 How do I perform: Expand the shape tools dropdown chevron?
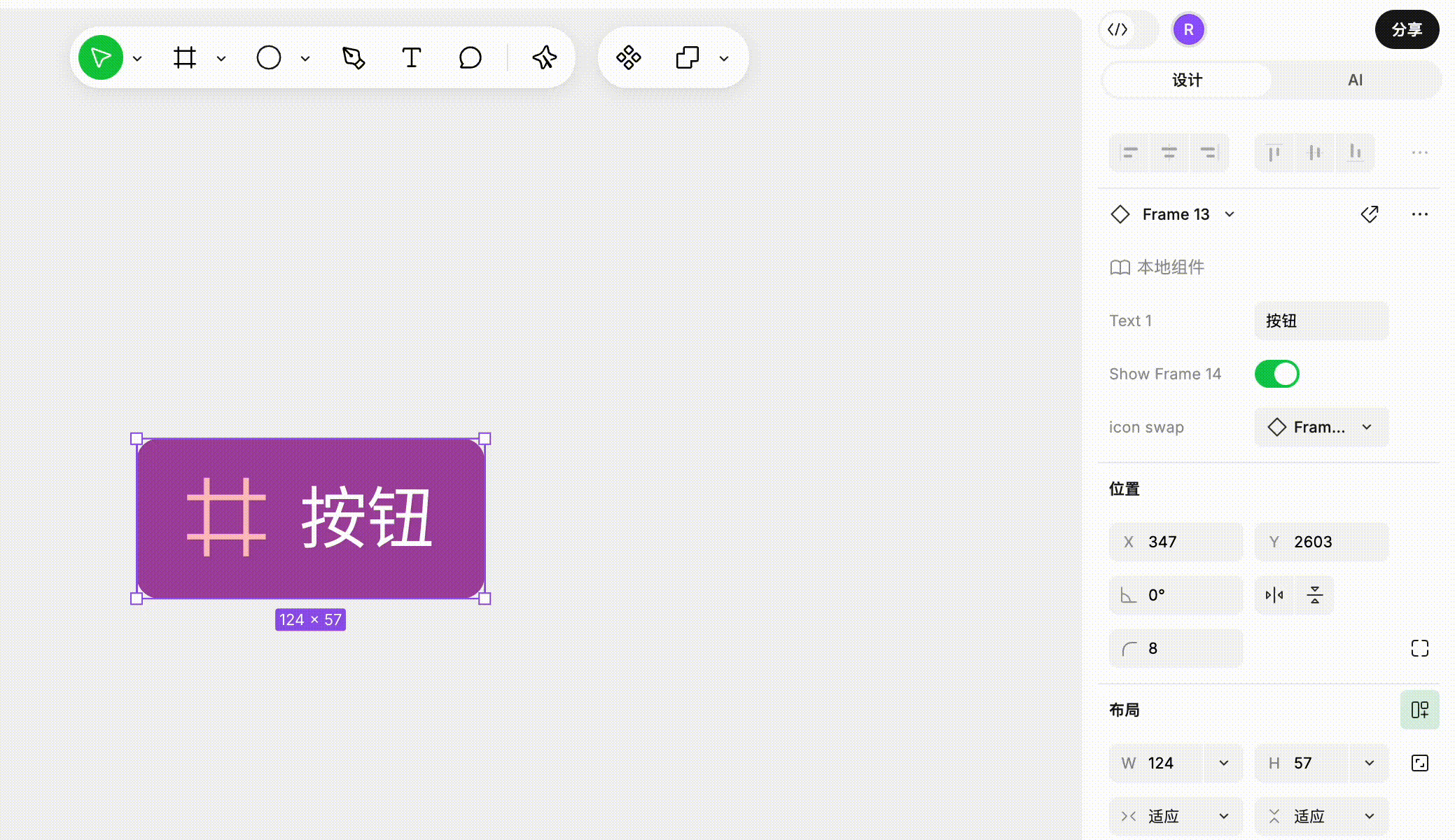pyautogui.click(x=305, y=58)
